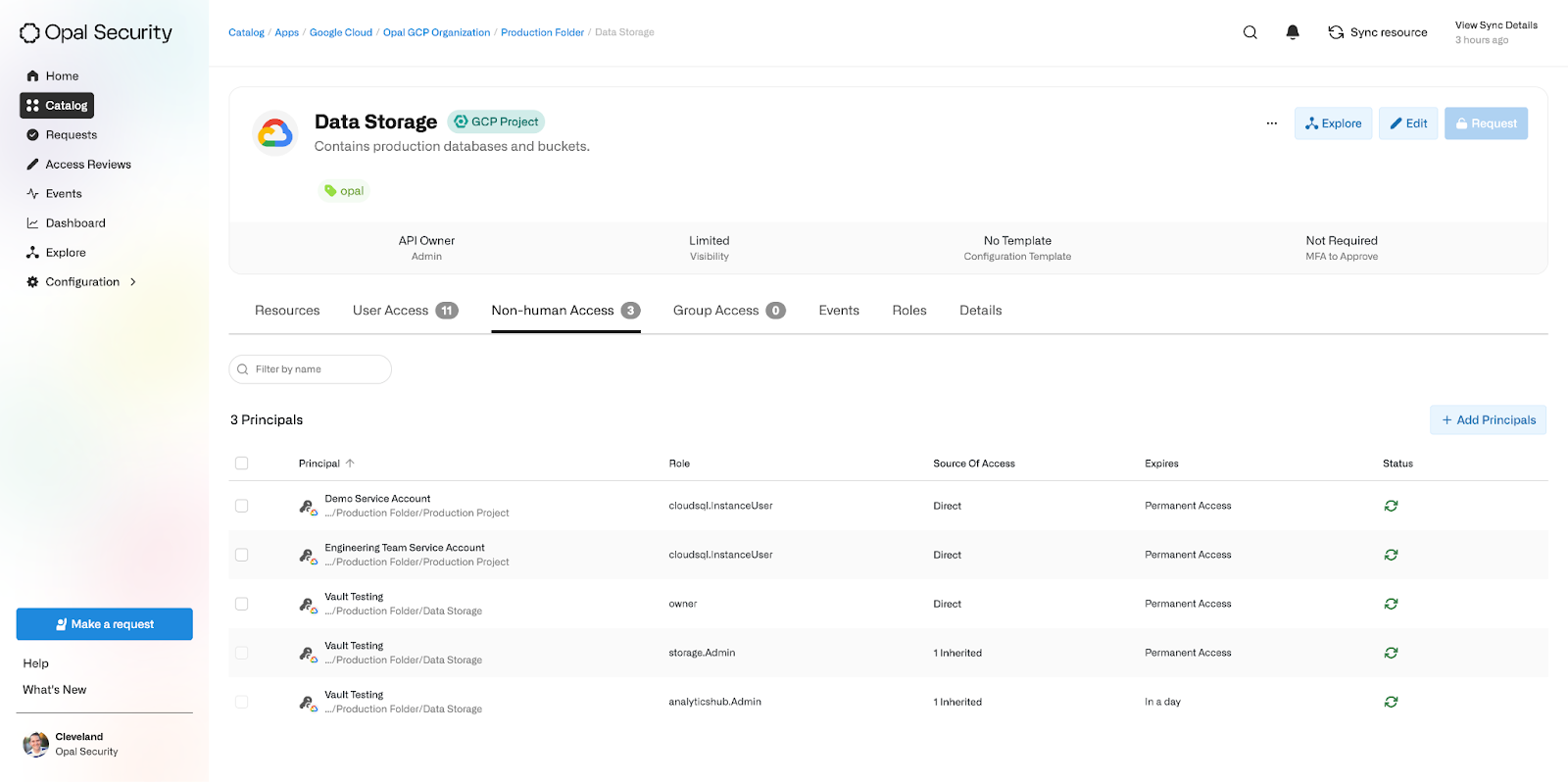Open the Opal GCP Organization breadcrumb

pyautogui.click(x=436, y=32)
